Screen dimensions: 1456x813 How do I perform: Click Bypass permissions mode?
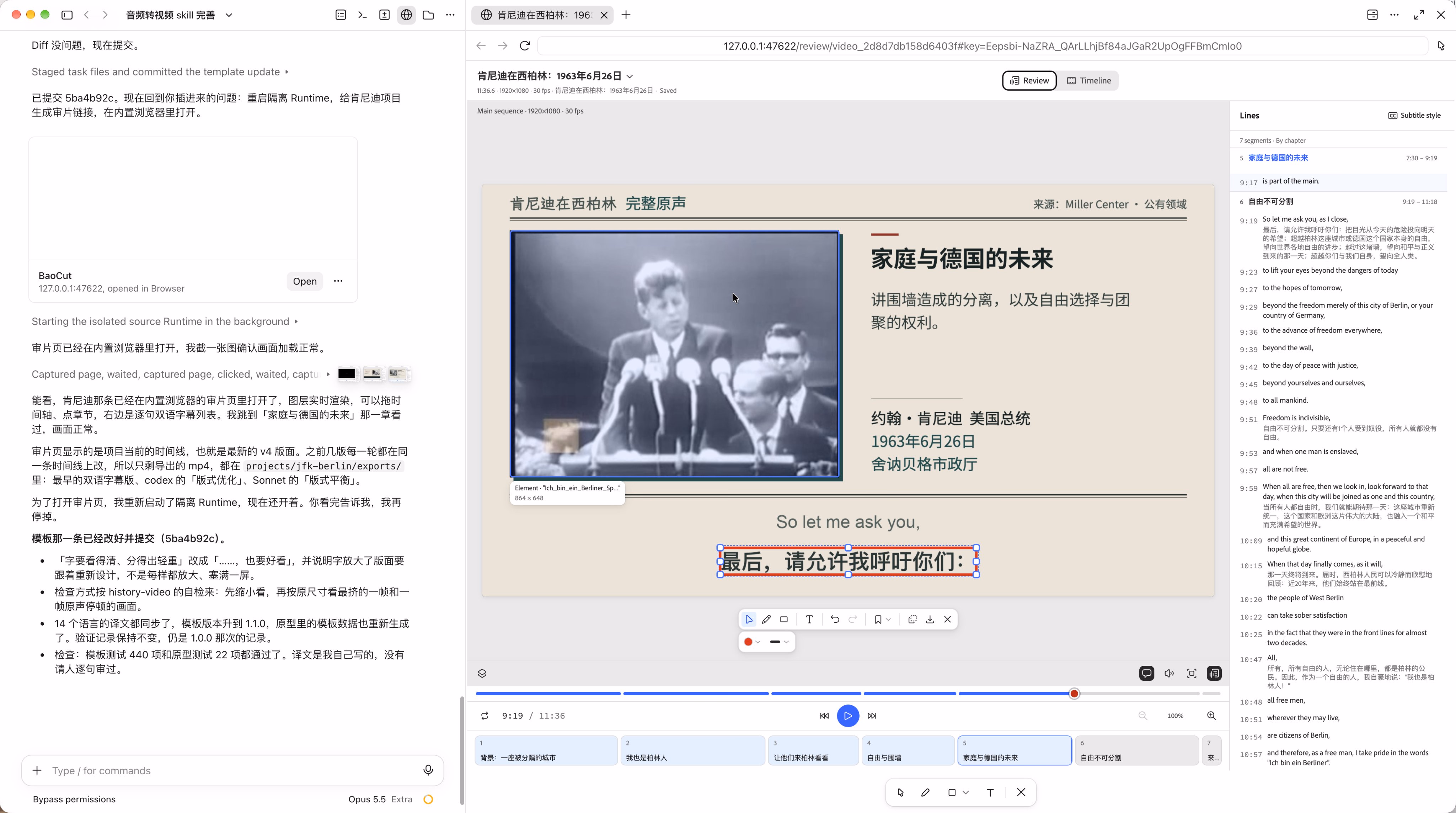pyautogui.click(x=74, y=799)
